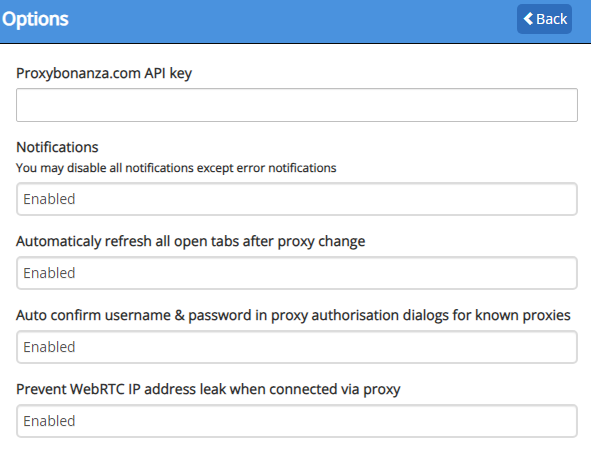Click the word Back in the header
This screenshot has width=591, height=453.
[x=552, y=19]
